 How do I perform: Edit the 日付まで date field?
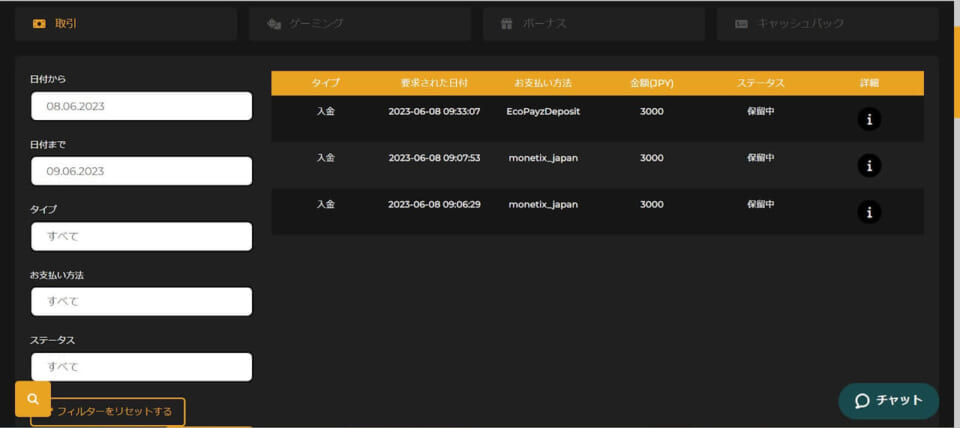coord(141,171)
